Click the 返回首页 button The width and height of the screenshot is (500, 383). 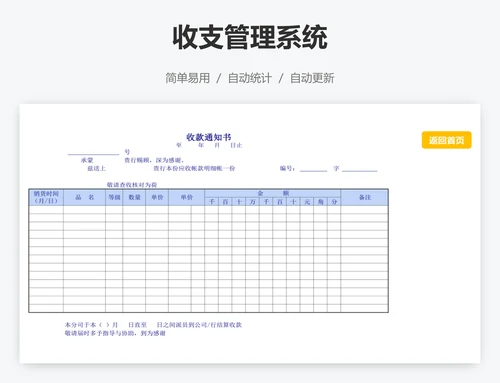pos(446,140)
